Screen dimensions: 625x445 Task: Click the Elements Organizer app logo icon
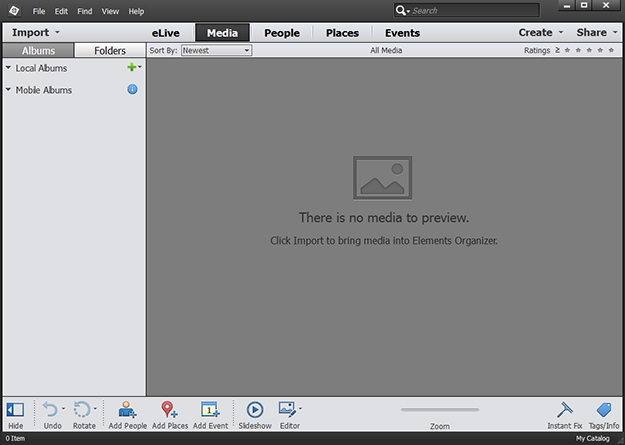14,11
